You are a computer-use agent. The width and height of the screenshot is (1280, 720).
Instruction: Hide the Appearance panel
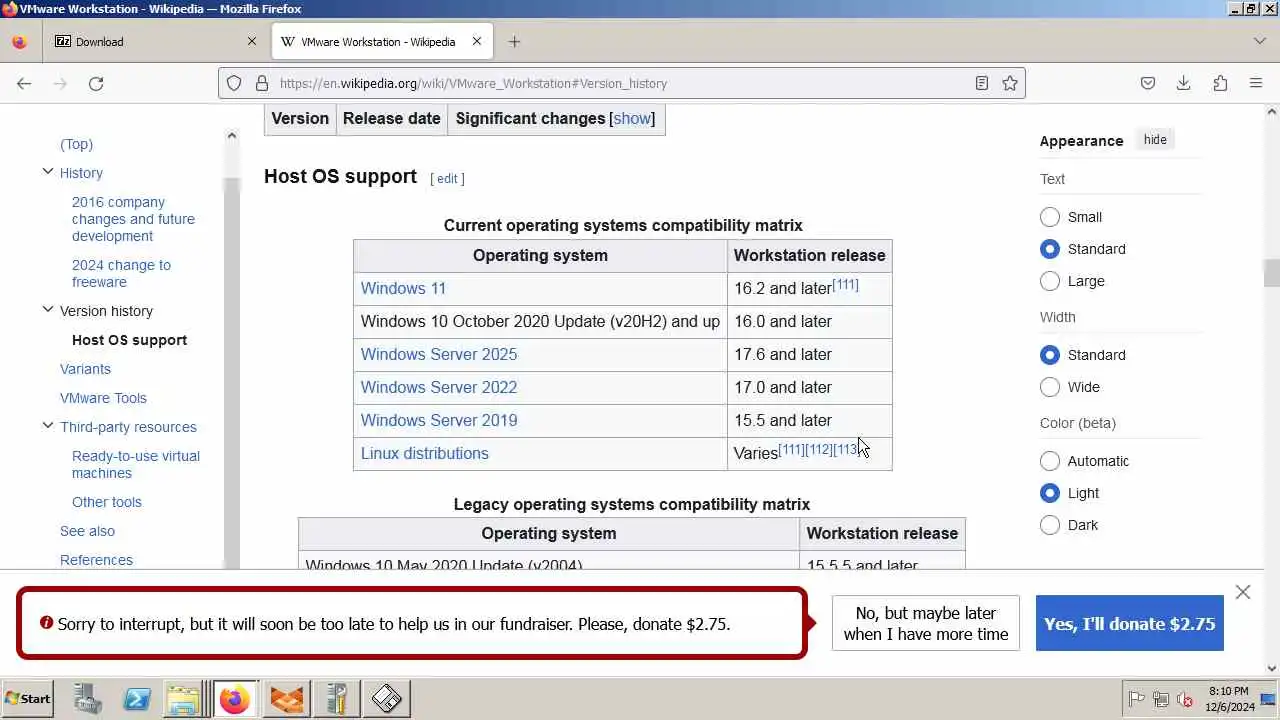click(1155, 140)
